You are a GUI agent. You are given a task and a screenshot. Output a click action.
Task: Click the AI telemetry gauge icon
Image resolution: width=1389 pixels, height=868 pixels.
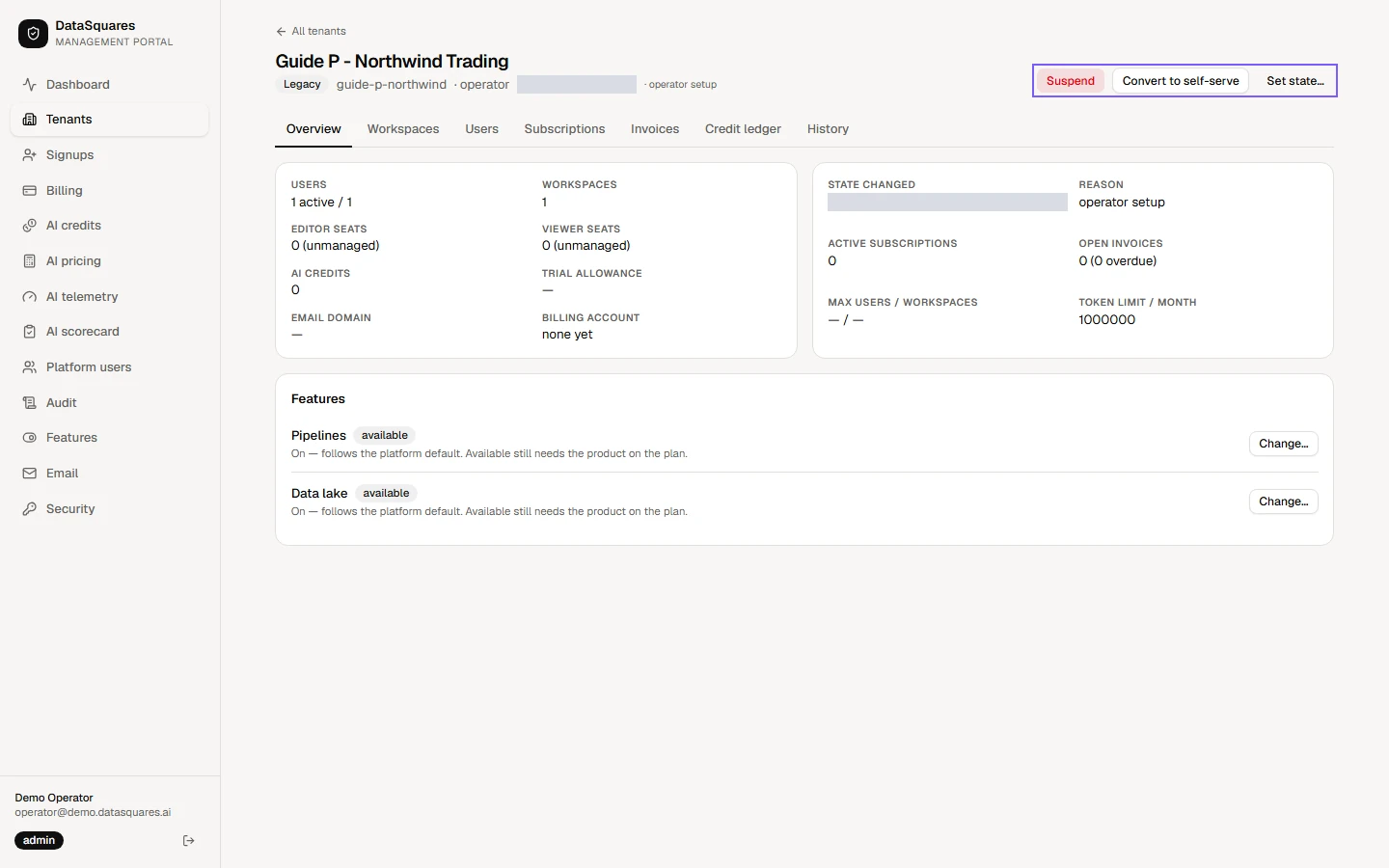[30, 297]
